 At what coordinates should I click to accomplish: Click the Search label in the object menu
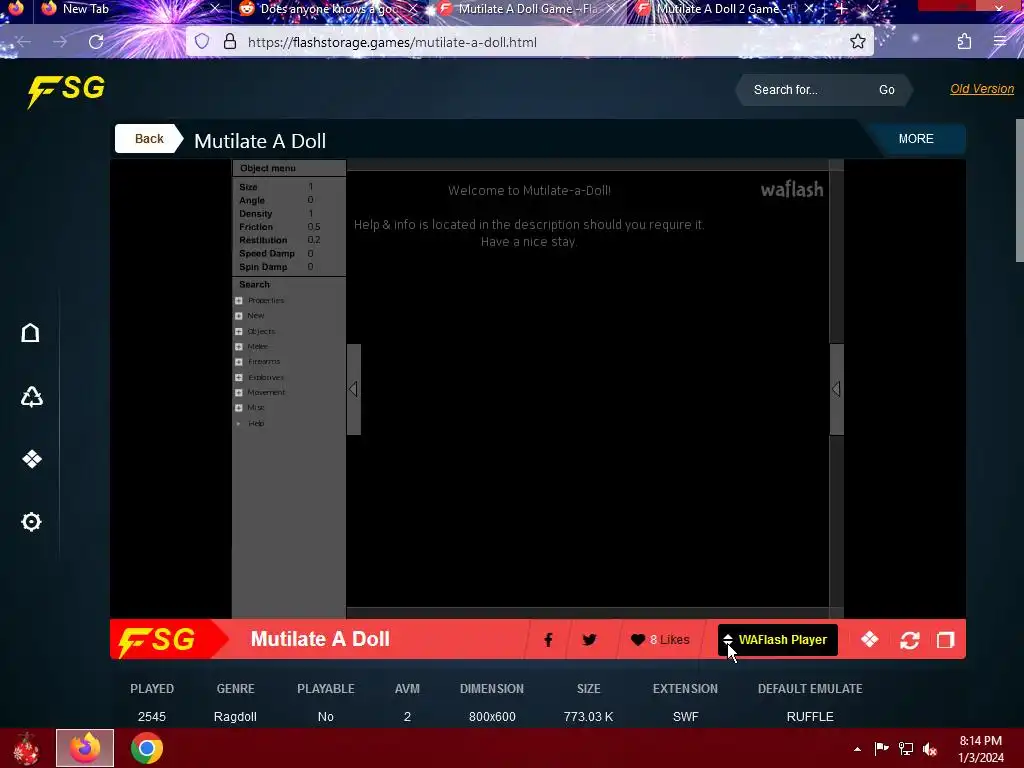point(254,285)
